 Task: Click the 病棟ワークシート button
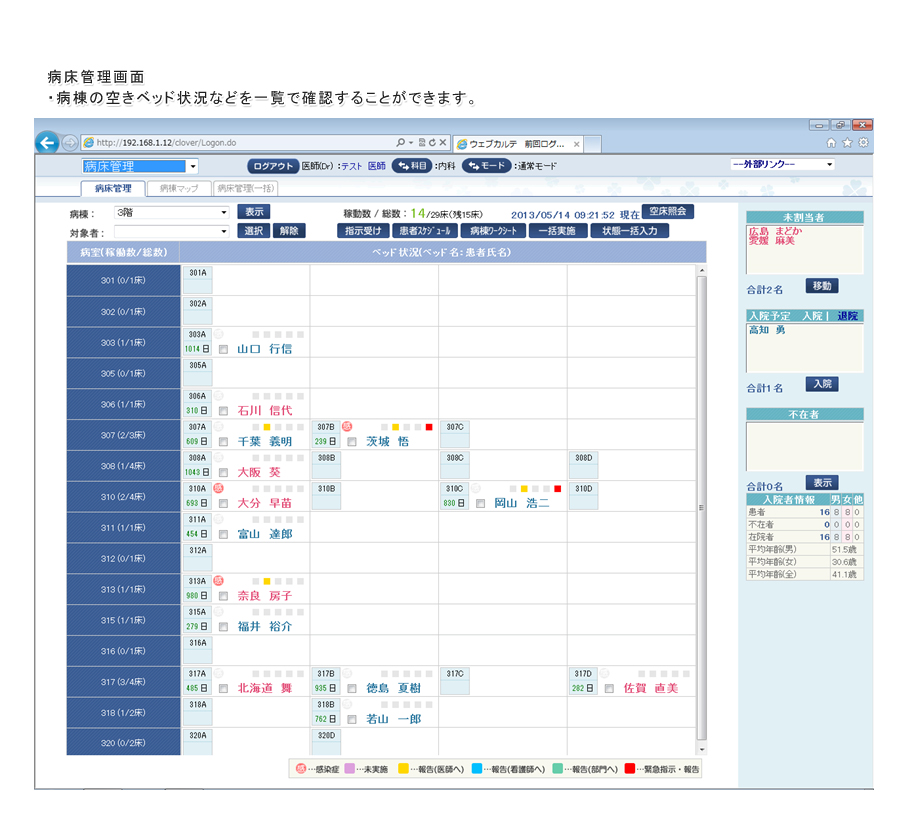(x=493, y=231)
